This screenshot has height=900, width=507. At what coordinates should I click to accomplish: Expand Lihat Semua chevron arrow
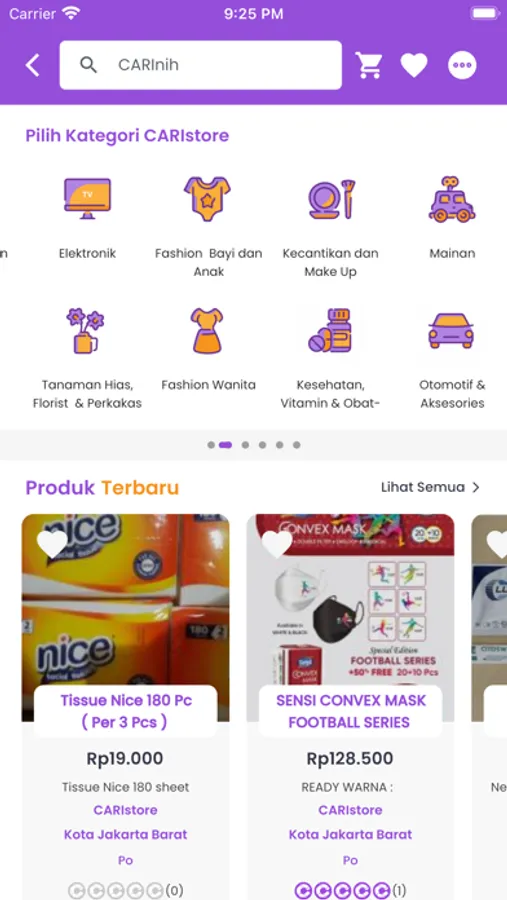[475, 488]
